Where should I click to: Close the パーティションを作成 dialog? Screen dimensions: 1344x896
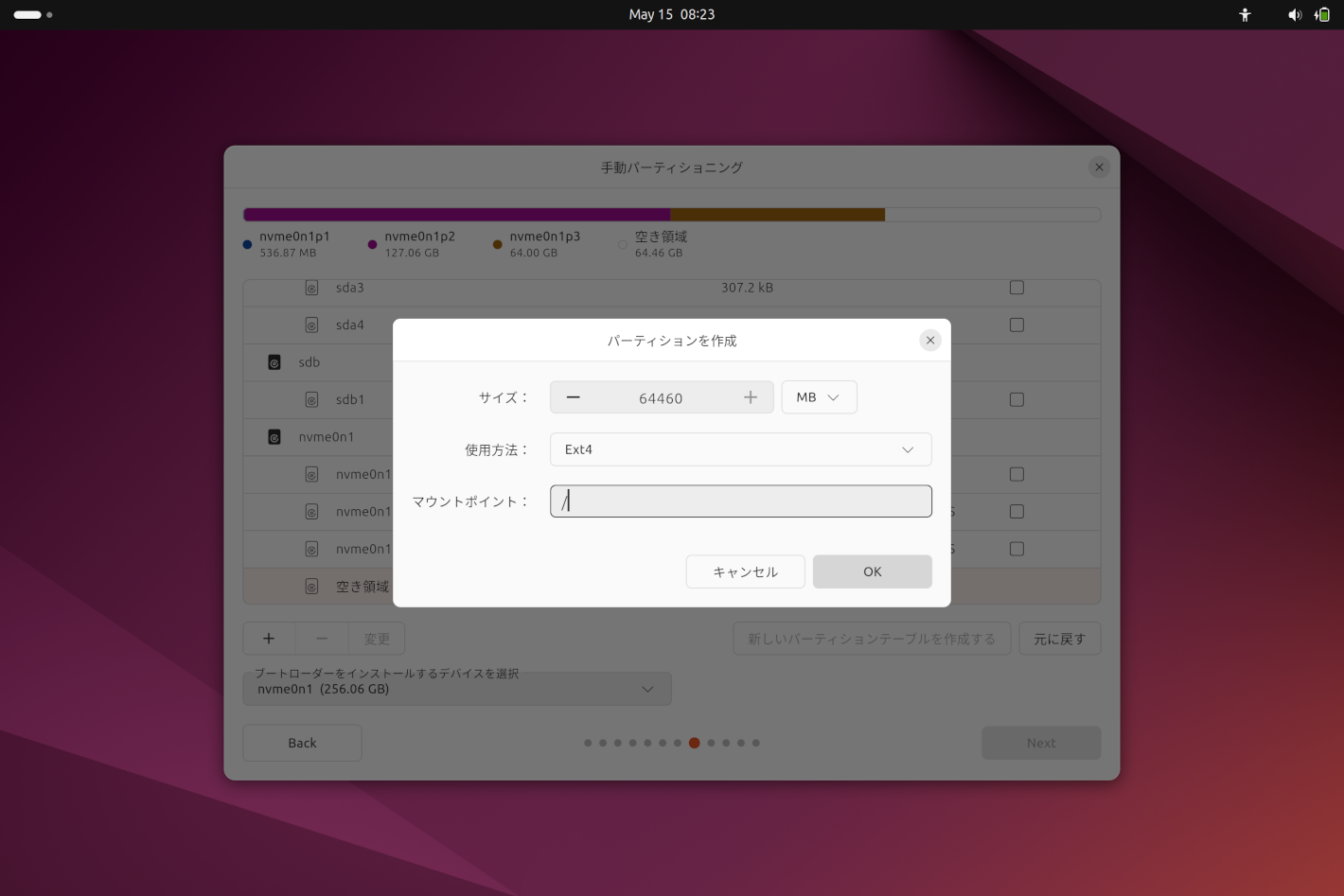[x=929, y=341]
